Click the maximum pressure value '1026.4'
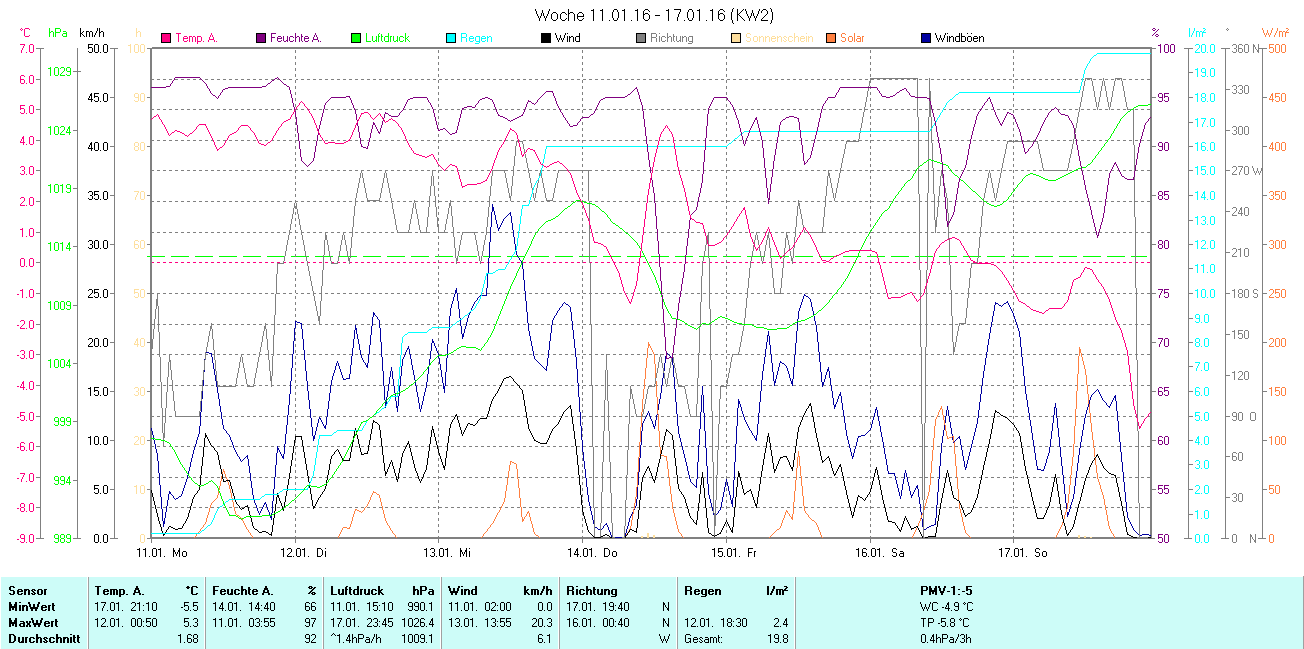 pyautogui.click(x=417, y=623)
